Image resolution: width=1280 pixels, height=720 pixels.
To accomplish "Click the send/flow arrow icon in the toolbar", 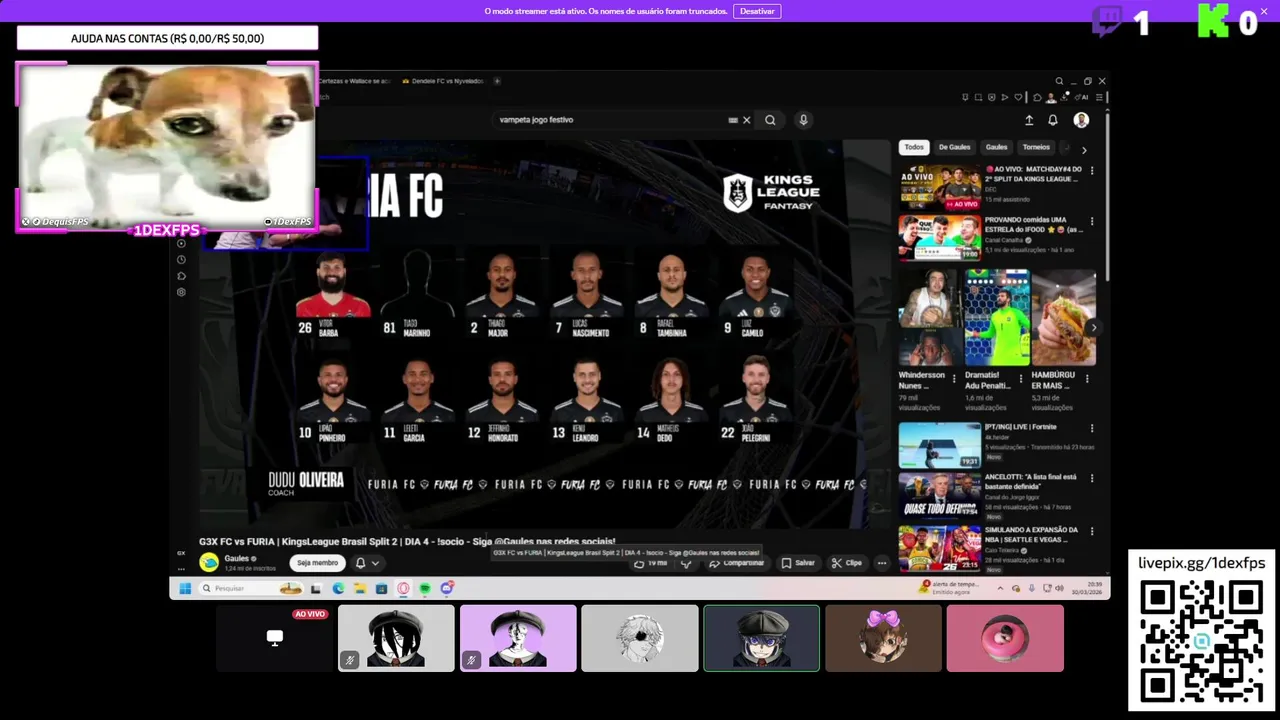I will click(x=1004, y=97).
